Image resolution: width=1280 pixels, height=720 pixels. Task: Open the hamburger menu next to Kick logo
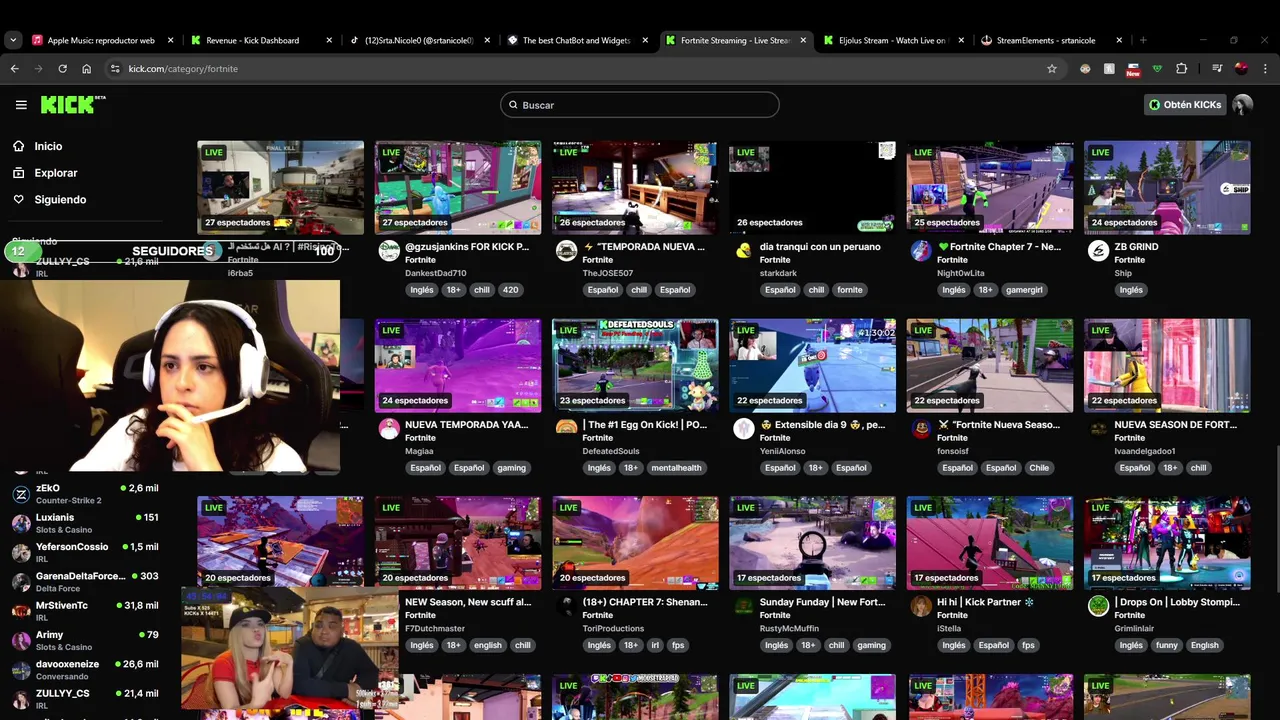(x=21, y=104)
